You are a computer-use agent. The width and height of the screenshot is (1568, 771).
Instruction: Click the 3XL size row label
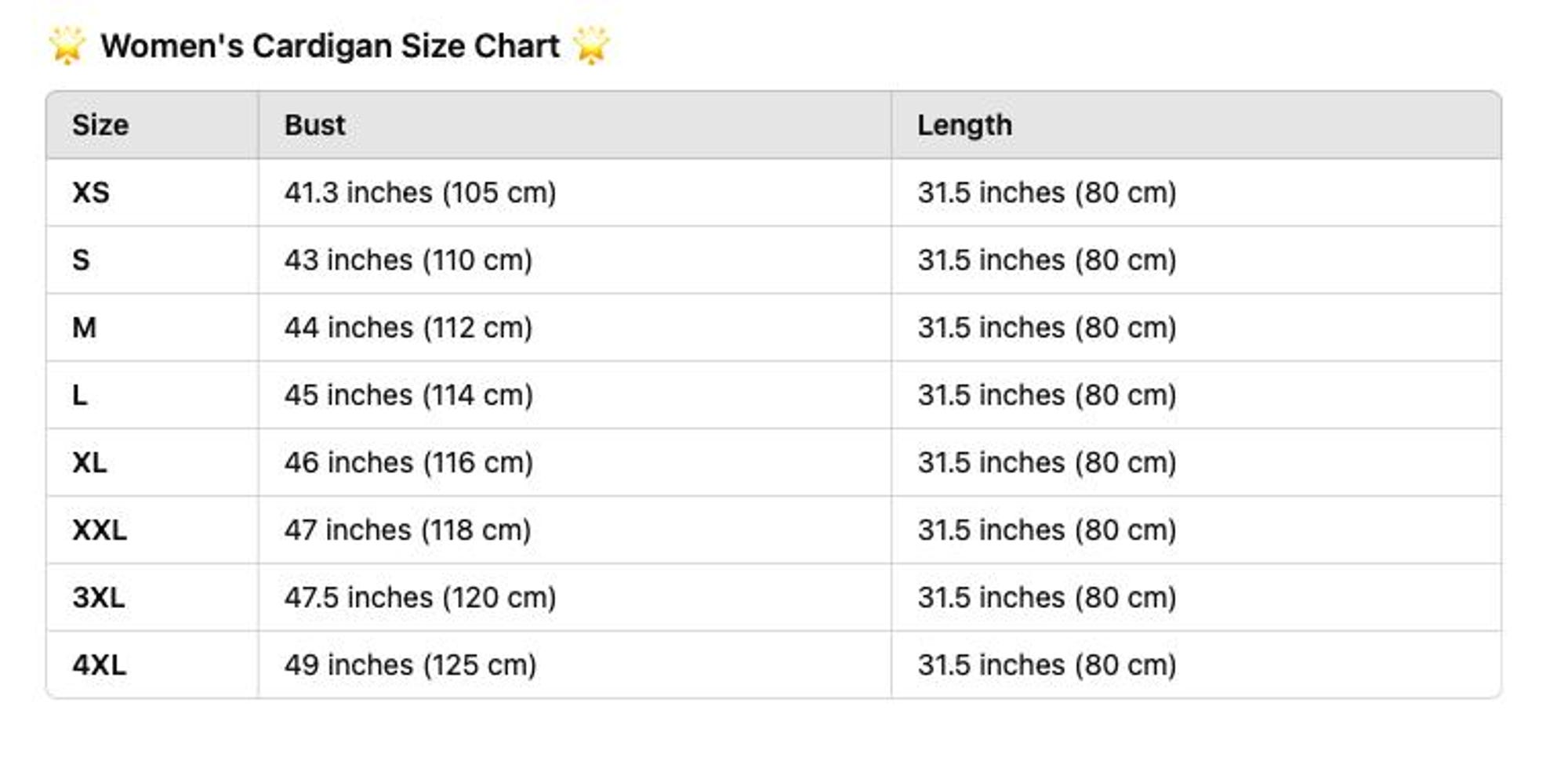(x=99, y=598)
